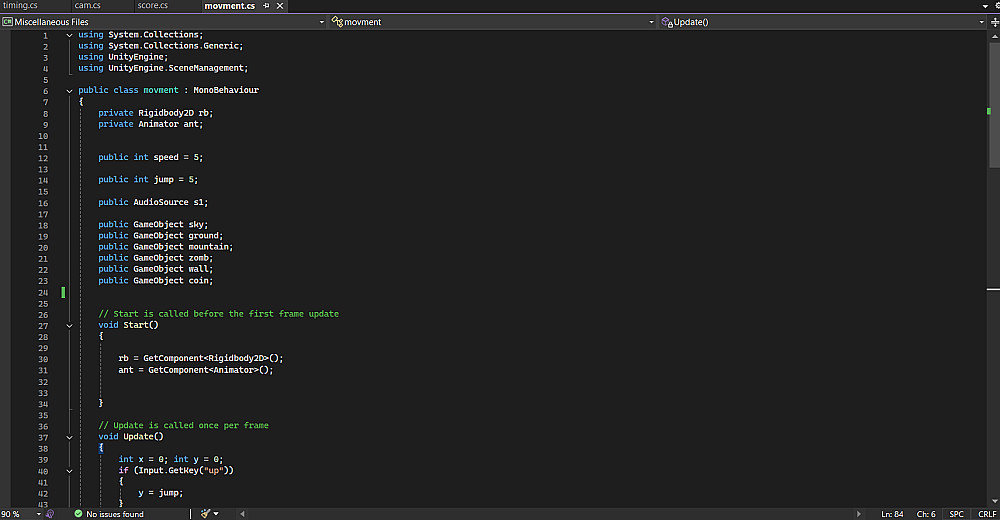The width and height of the screenshot is (1000, 520).
Task: Click on 'int x = 0; int y = 0;' line
Action: click(x=170, y=459)
